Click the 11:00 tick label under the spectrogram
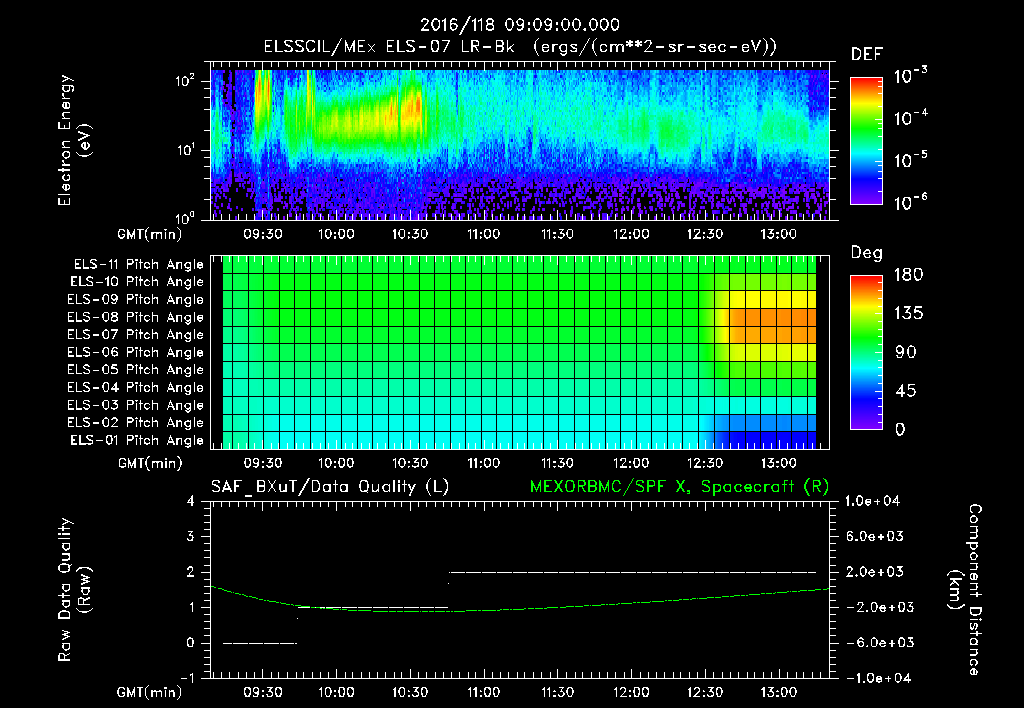Screen dimensions: 1024x708 click(x=484, y=234)
